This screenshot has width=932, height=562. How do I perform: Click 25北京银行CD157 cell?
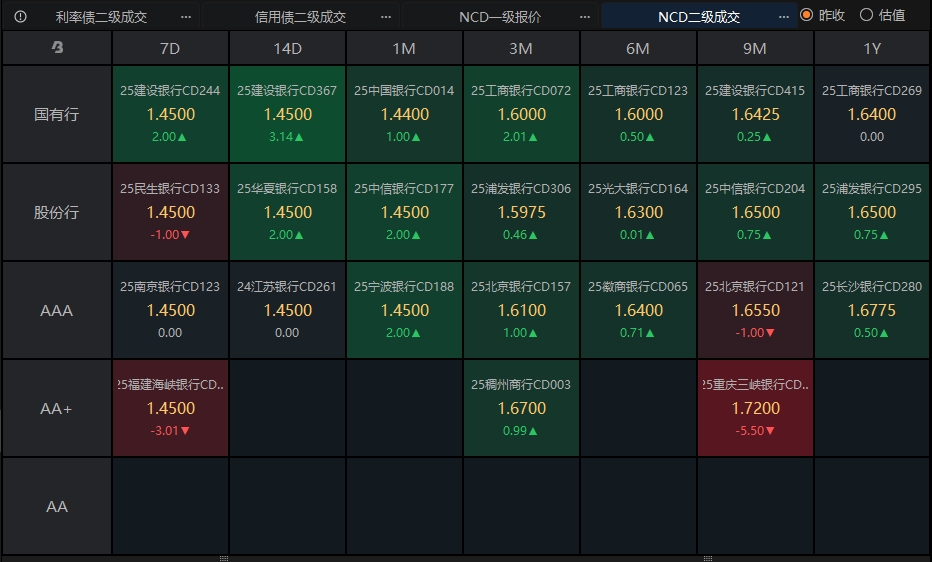521,310
